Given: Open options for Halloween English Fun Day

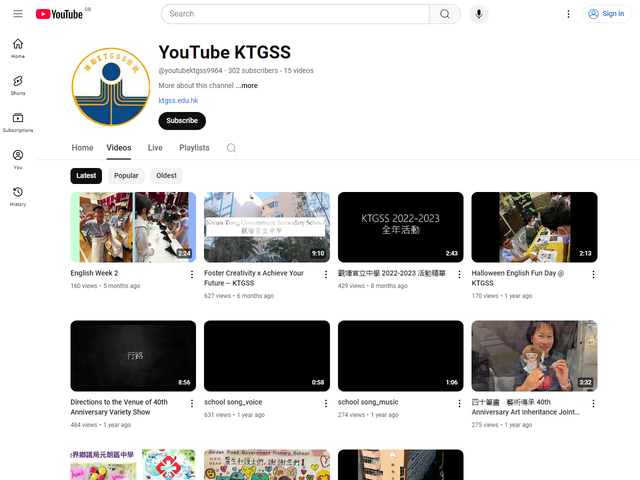Looking at the screenshot, I should pos(593,274).
